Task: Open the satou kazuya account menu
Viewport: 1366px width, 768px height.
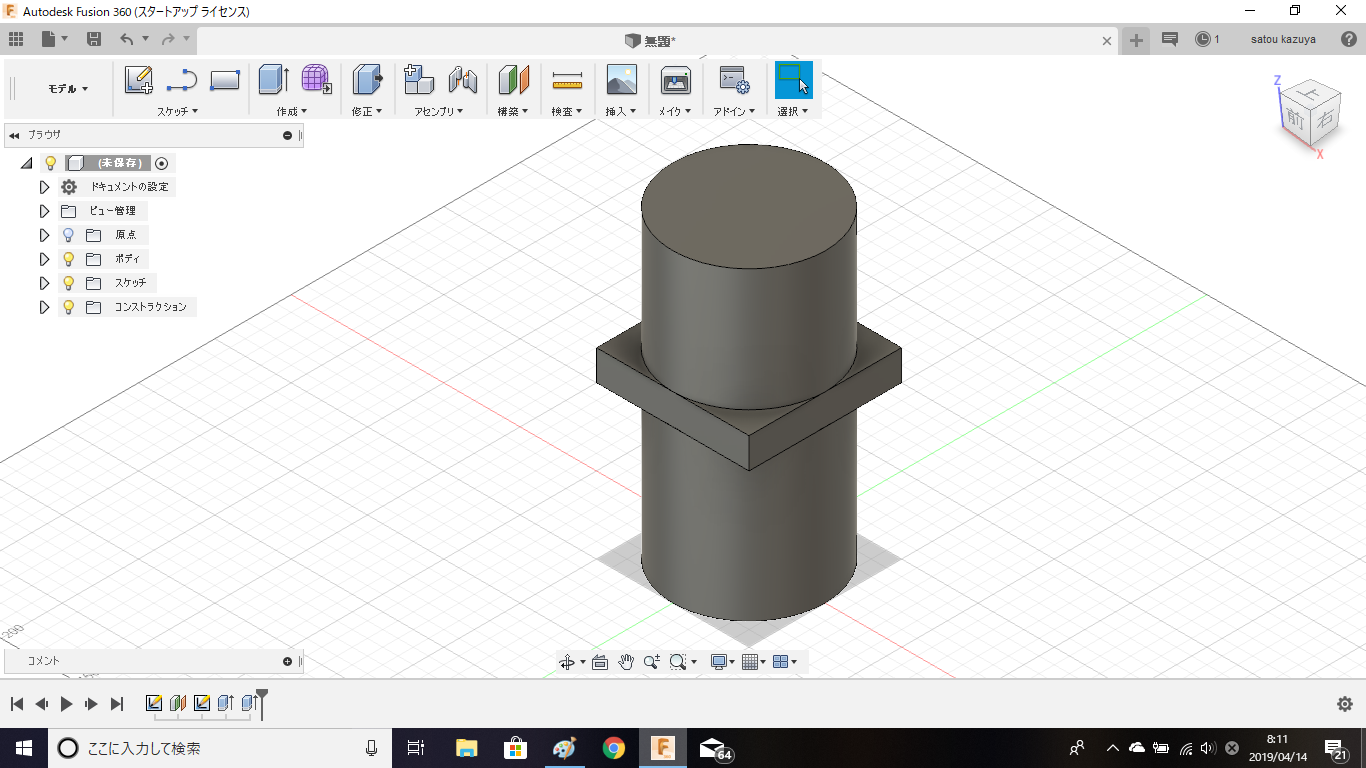Action: point(1283,39)
